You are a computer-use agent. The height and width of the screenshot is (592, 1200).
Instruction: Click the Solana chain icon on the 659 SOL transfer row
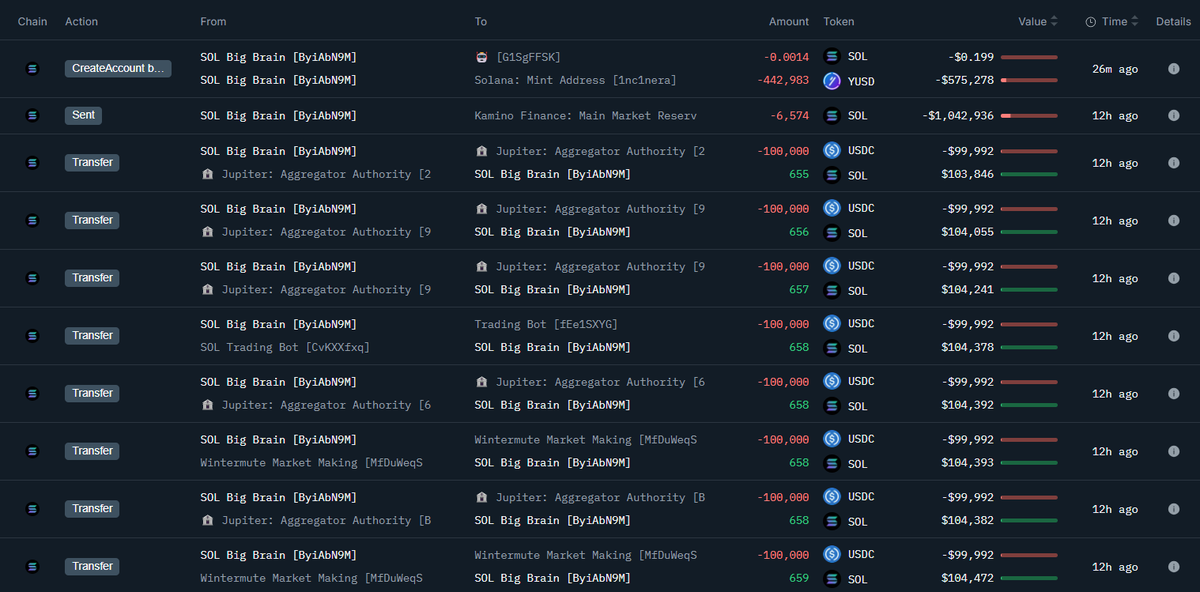(x=32, y=567)
